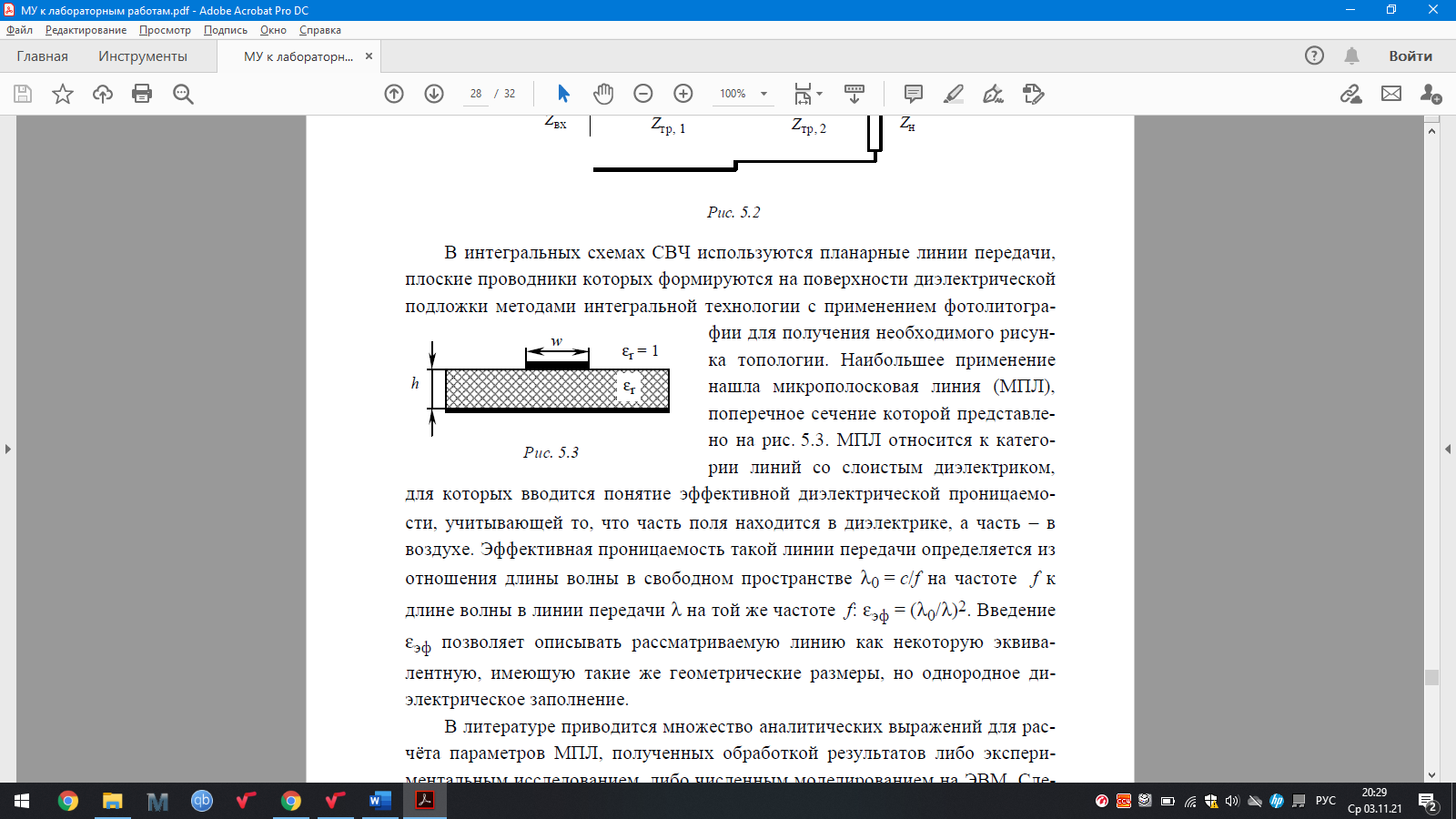
Task: Open the Windows notification center icon
Action: 1428,801
